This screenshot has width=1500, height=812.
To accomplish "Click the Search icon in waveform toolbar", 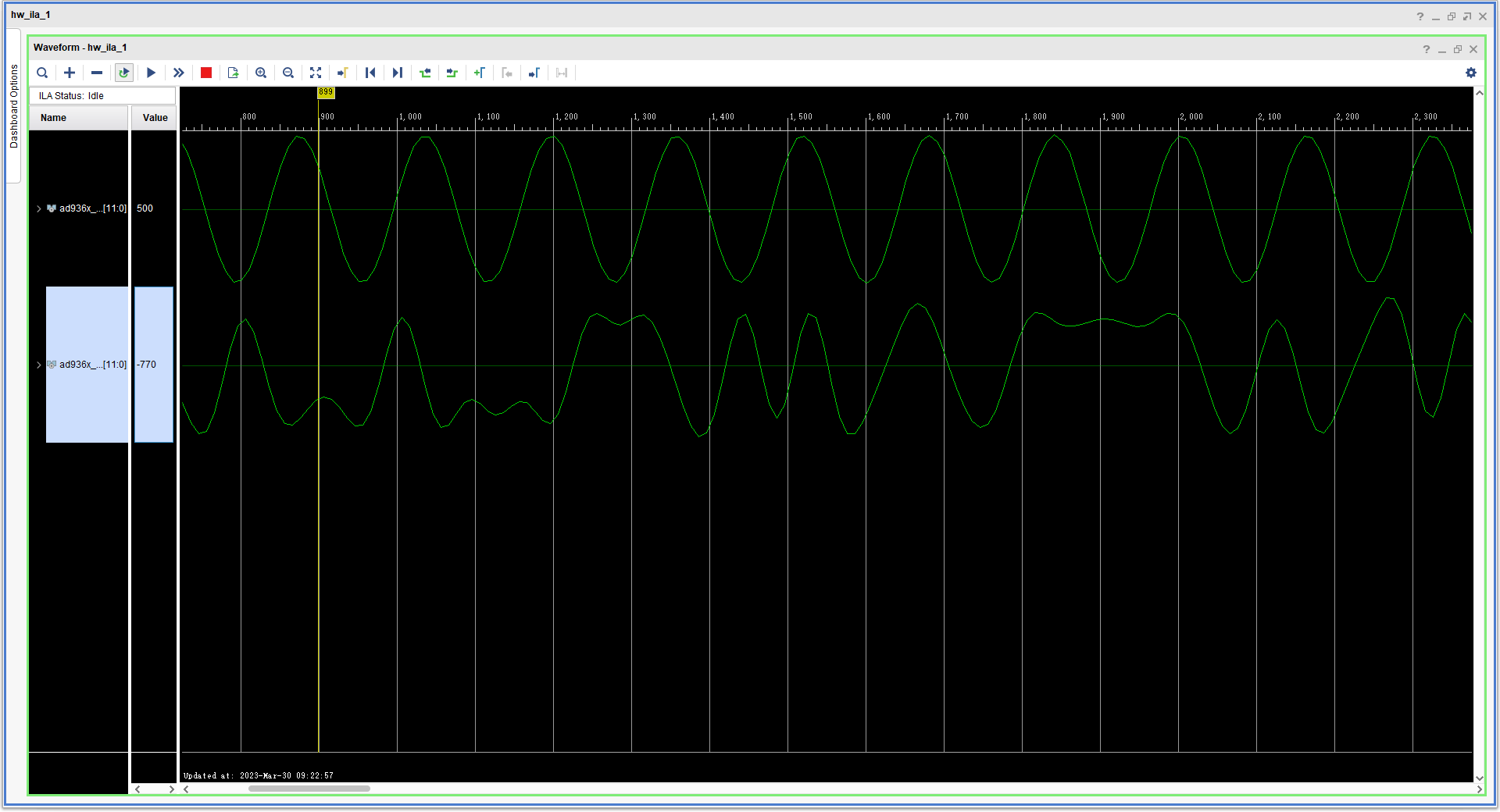I will (42, 73).
